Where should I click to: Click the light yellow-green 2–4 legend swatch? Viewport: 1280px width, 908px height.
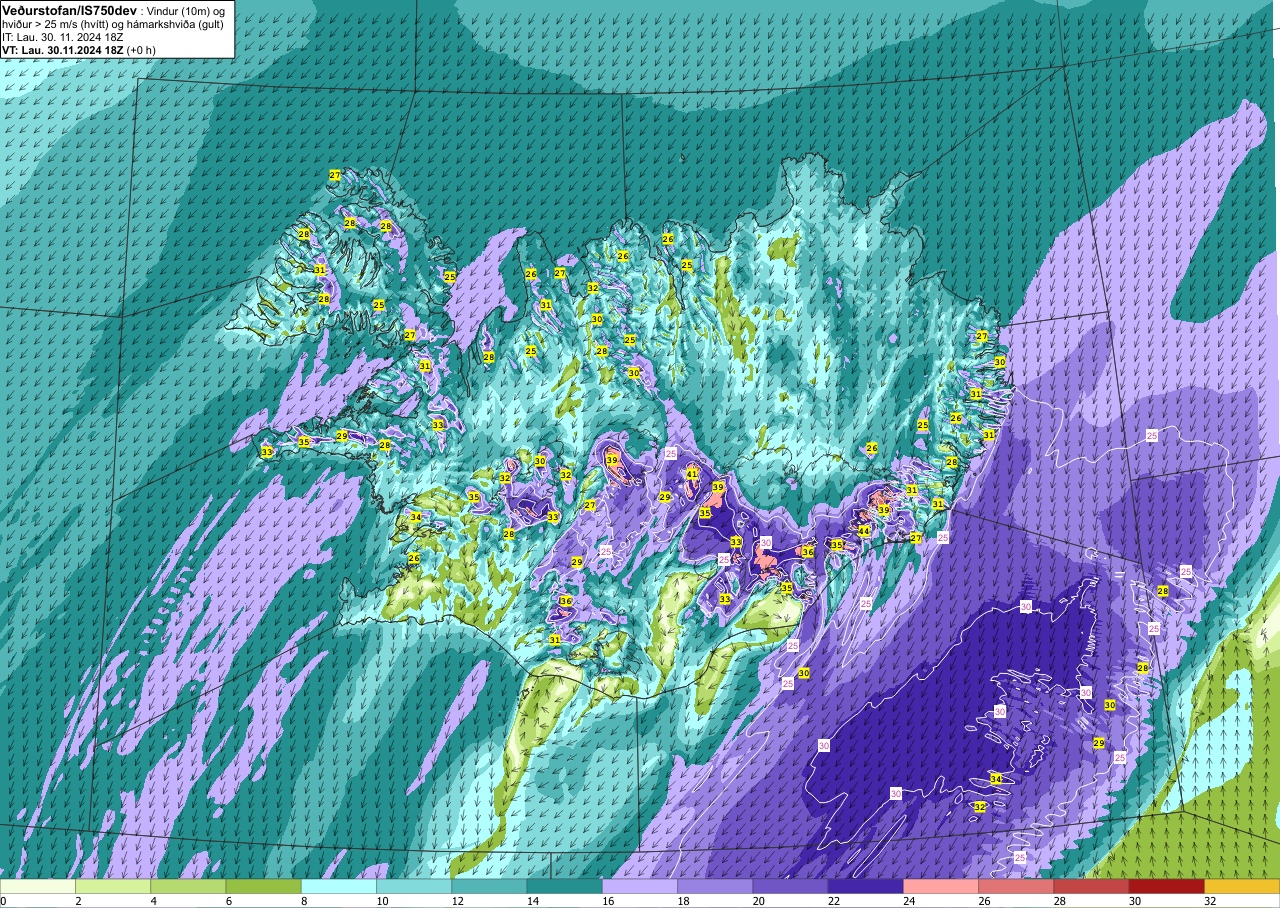(113, 886)
